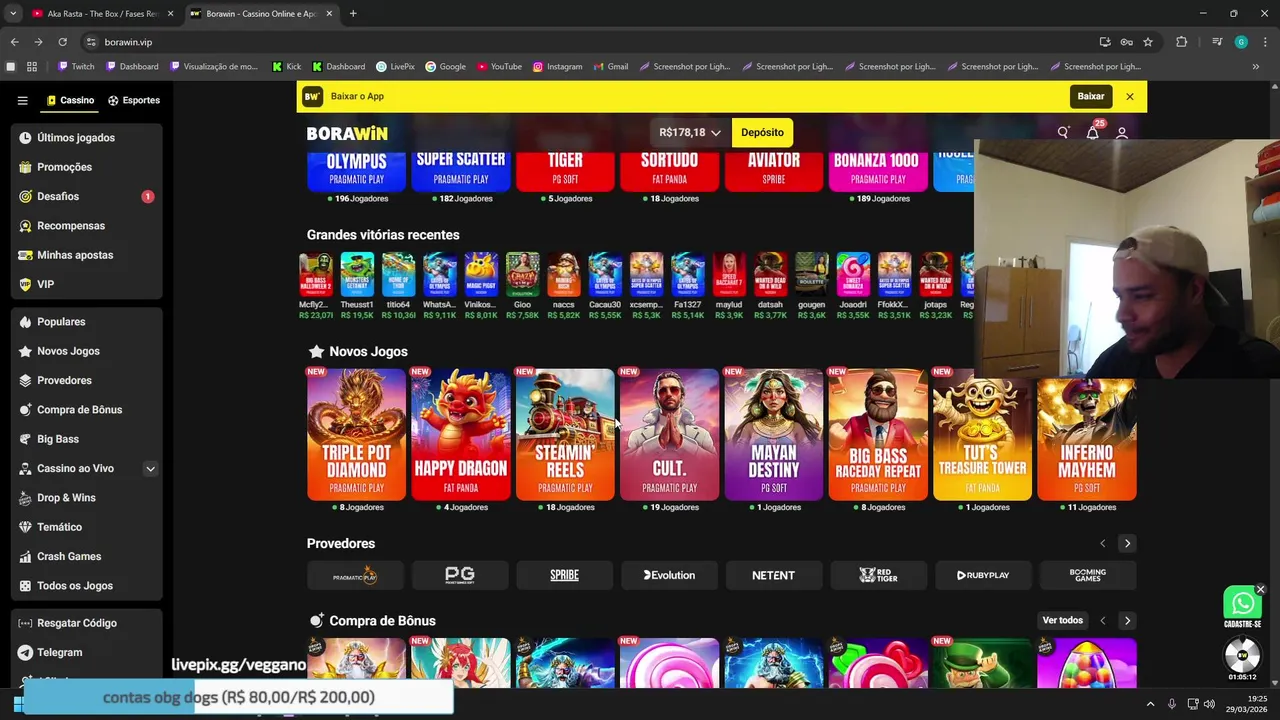Open VIP section in sidebar

[x=86, y=284]
